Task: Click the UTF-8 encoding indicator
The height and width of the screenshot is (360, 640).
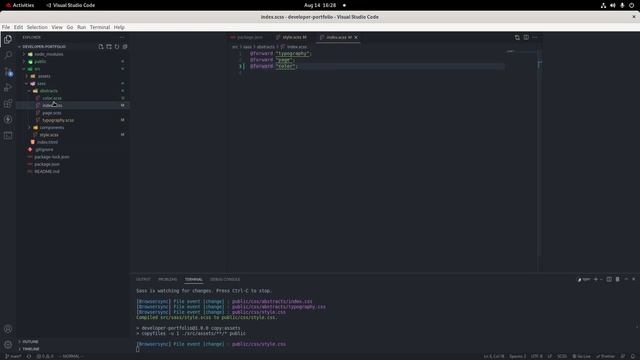Action: click(x=537, y=356)
